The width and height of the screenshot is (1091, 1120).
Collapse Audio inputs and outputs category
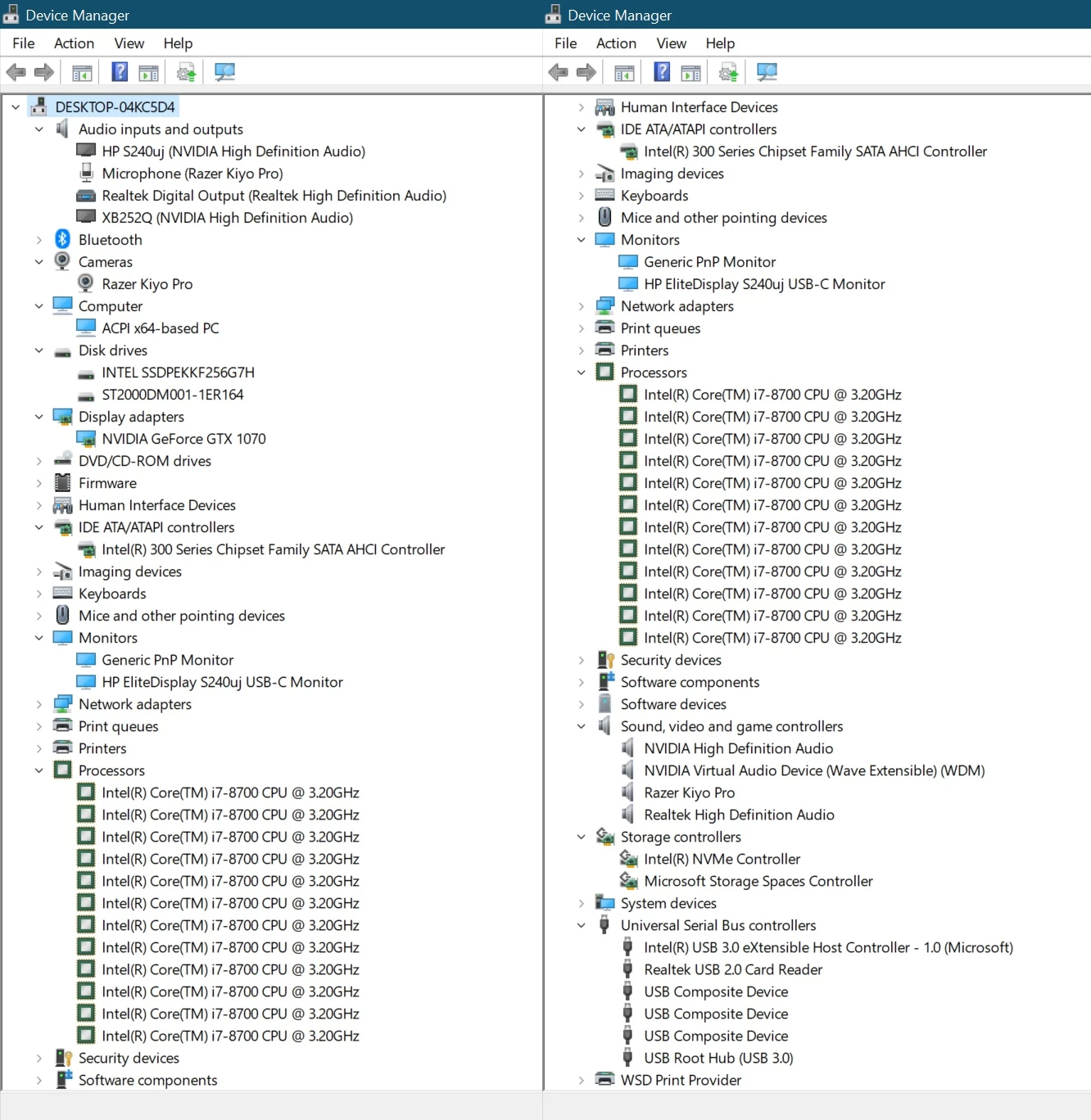(38, 129)
